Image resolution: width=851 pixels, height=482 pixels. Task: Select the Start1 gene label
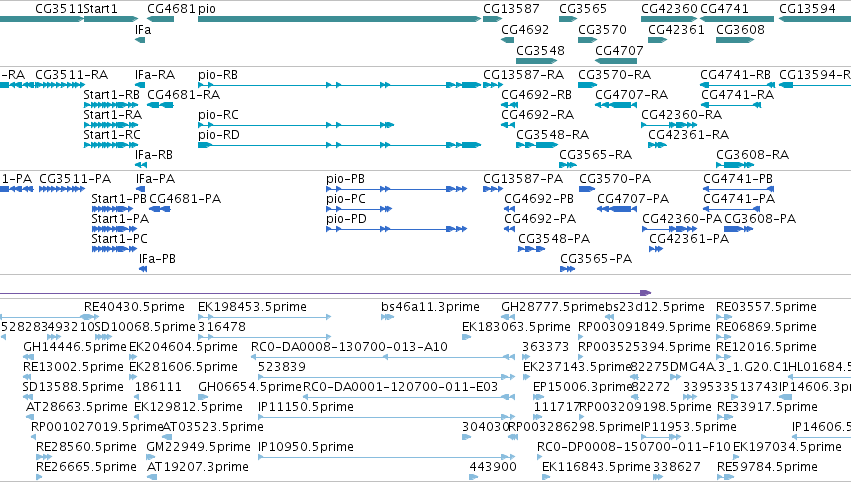pyautogui.click(x=100, y=9)
